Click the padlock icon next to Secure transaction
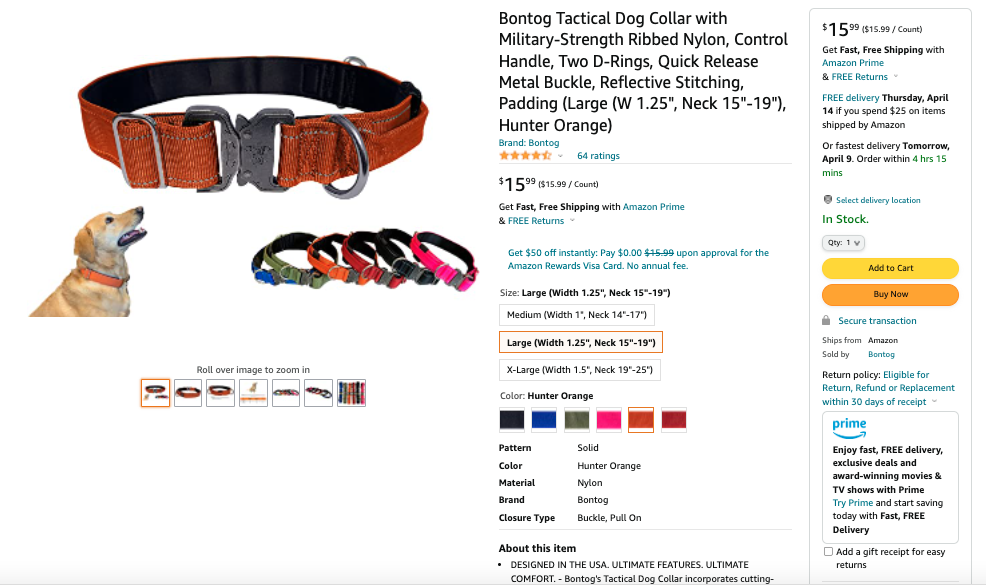The image size is (986, 585). click(x=826, y=321)
